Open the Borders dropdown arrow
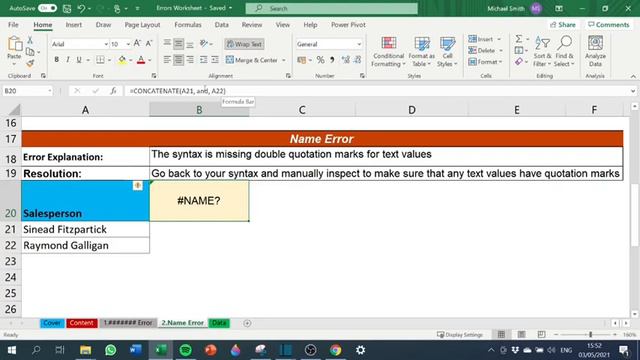The image size is (640, 360). [109, 60]
